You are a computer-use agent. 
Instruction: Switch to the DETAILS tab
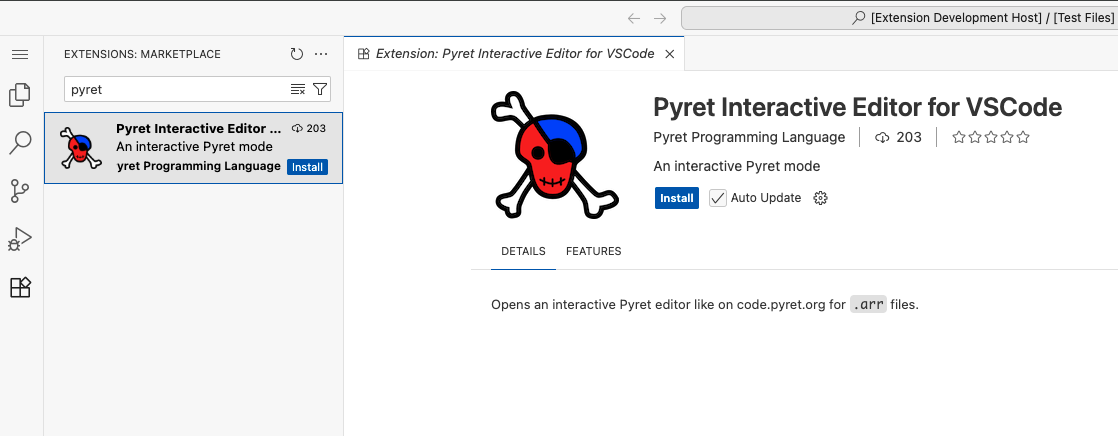coord(523,251)
